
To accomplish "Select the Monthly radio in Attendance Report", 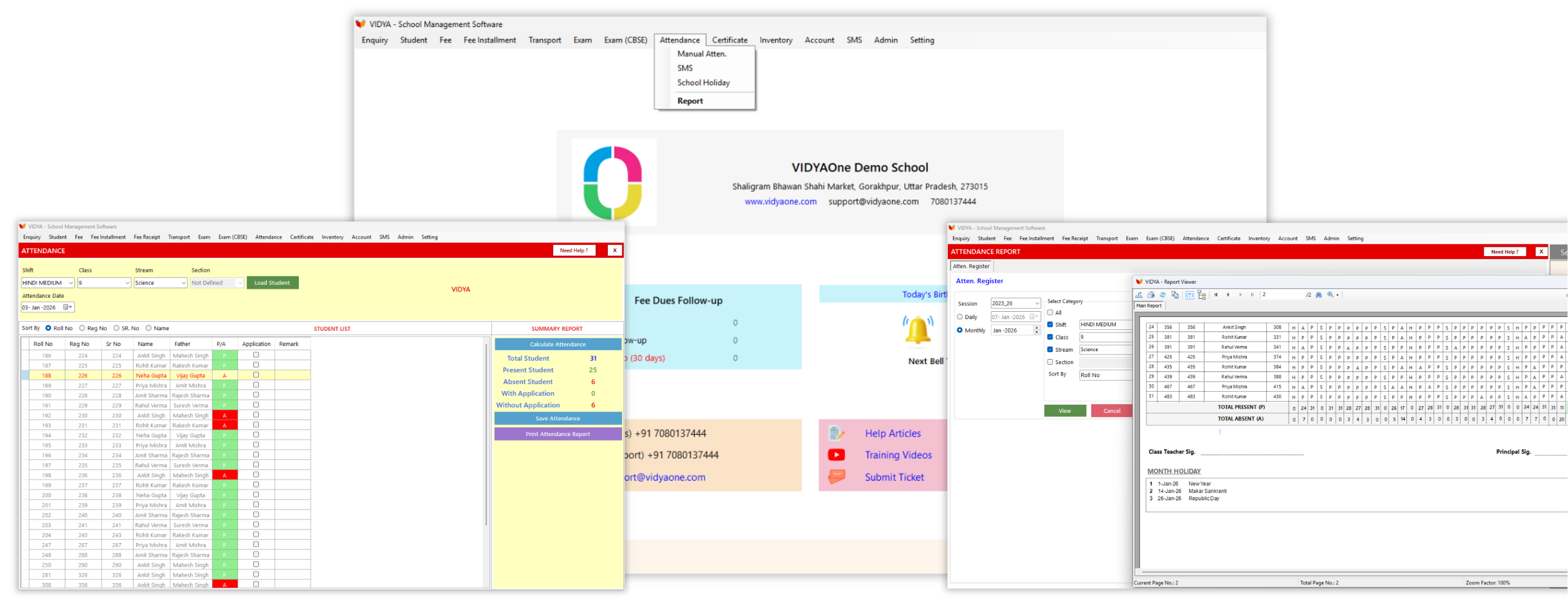I will point(960,331).
